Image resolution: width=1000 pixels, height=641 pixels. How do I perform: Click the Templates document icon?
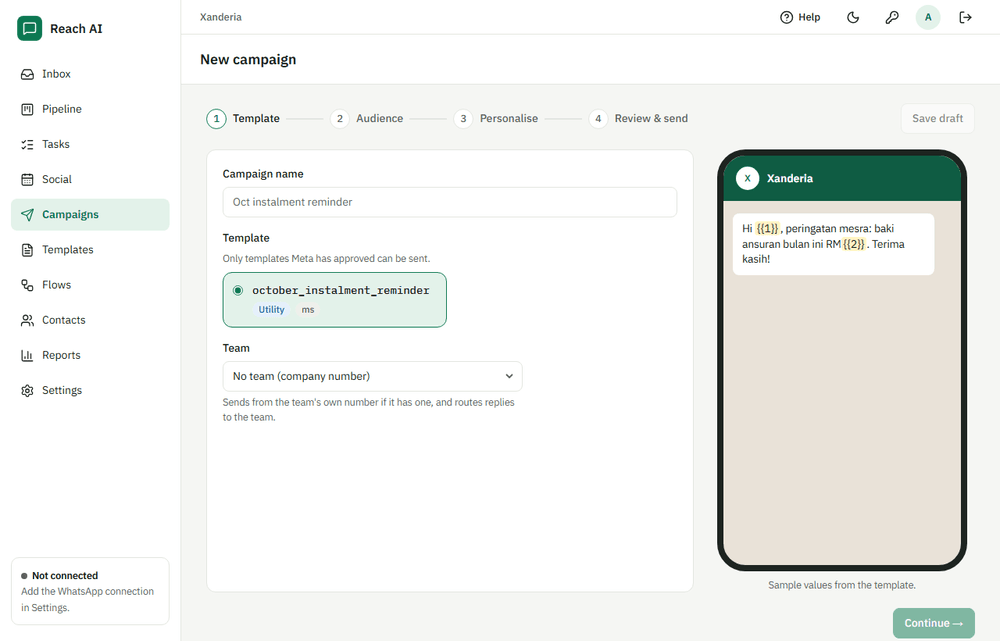pos(27,249)
